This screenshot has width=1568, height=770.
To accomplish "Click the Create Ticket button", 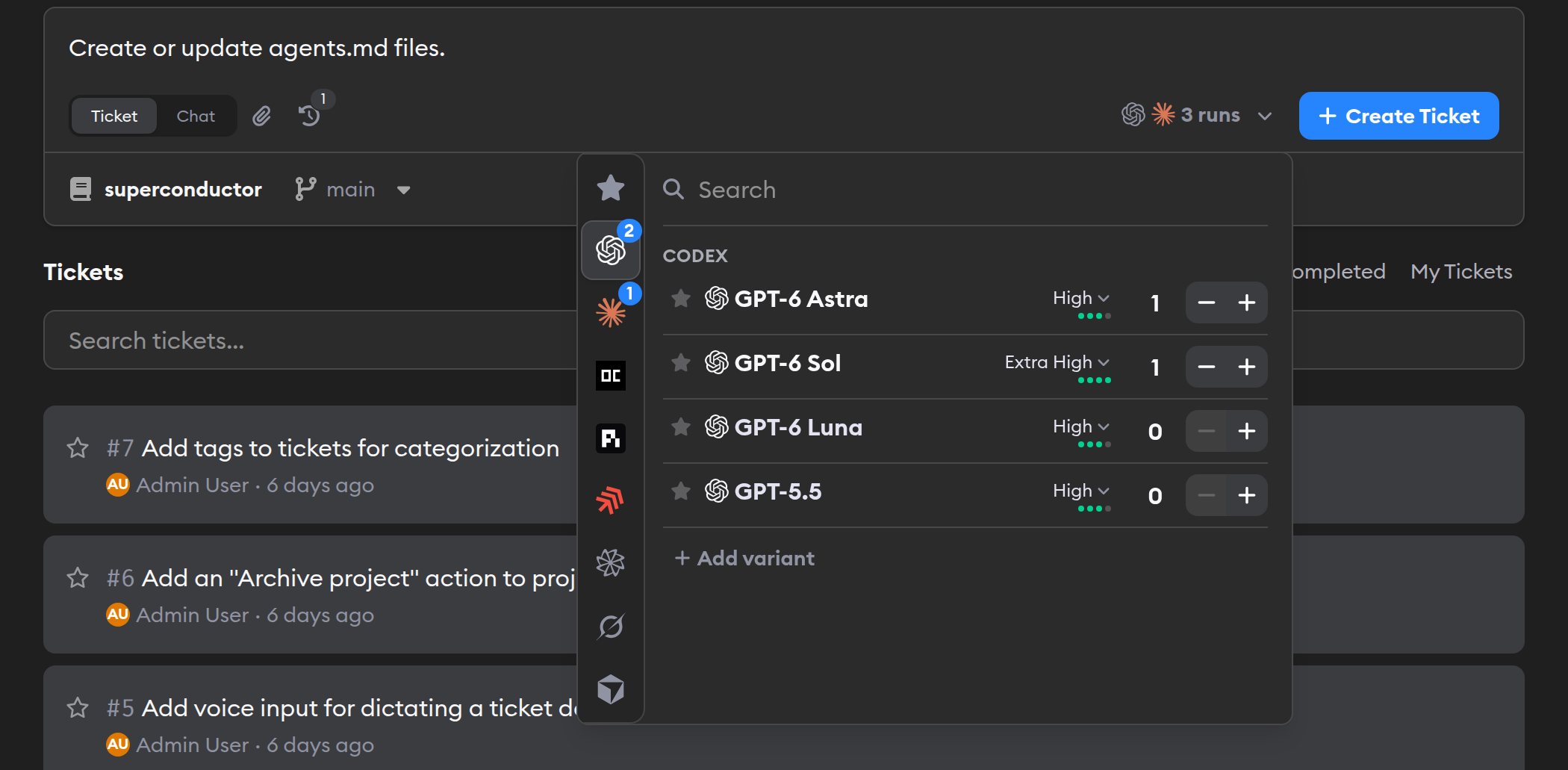I will [1399, 116].
